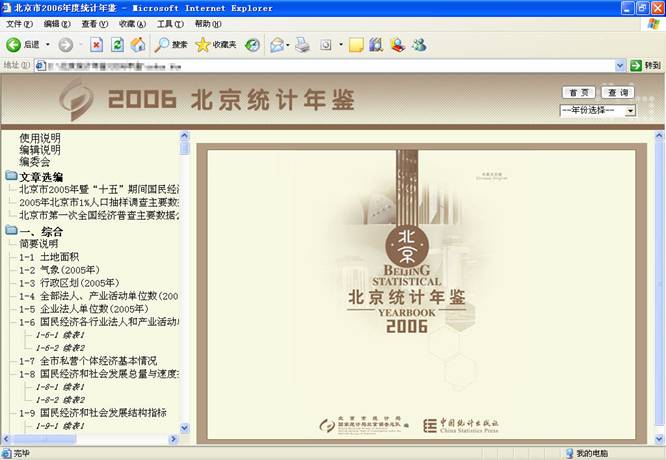Open the 一、综合 folder icon
Image resolution: width=666 pixels, height=460 pixels.
tap(11, 230)
